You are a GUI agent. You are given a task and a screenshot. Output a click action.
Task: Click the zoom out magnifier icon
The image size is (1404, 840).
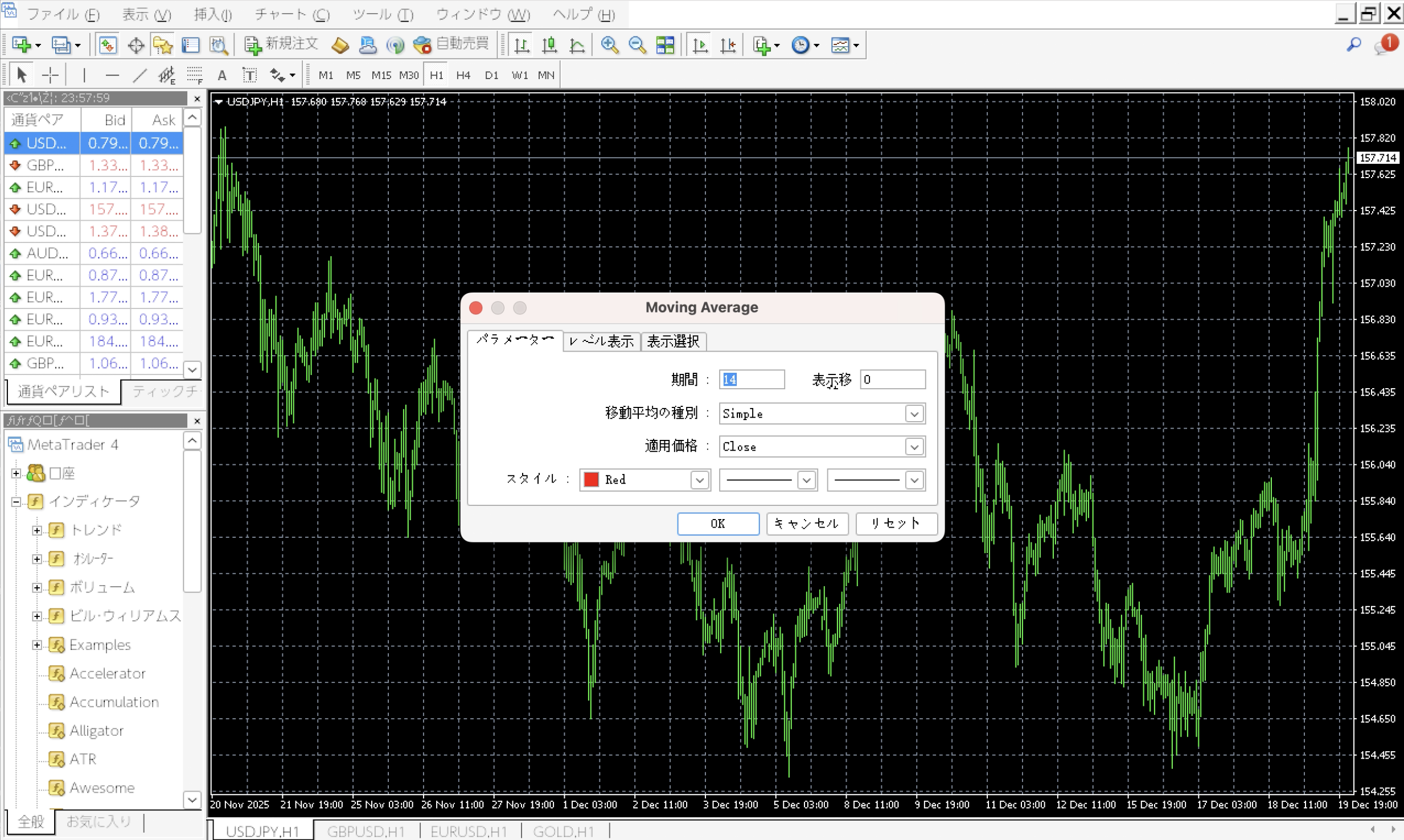[x=637, y=45]
